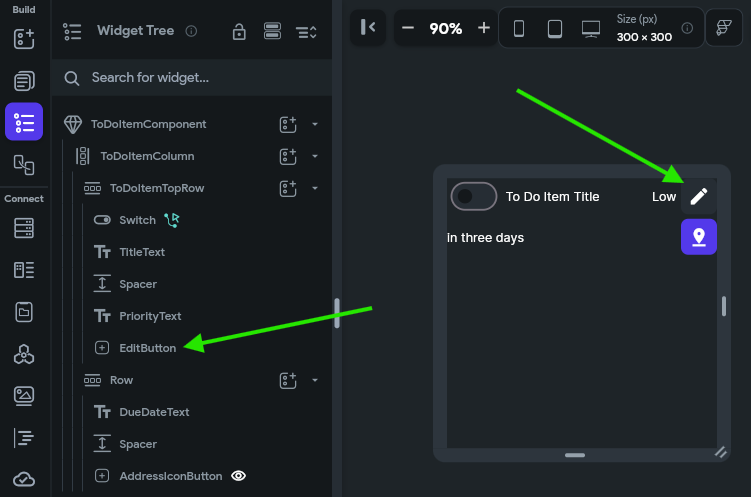Viewport: 751px width, 497px height.
Task: Select ToDoItemColumn tree row
Action: click(x=147, y=156)
